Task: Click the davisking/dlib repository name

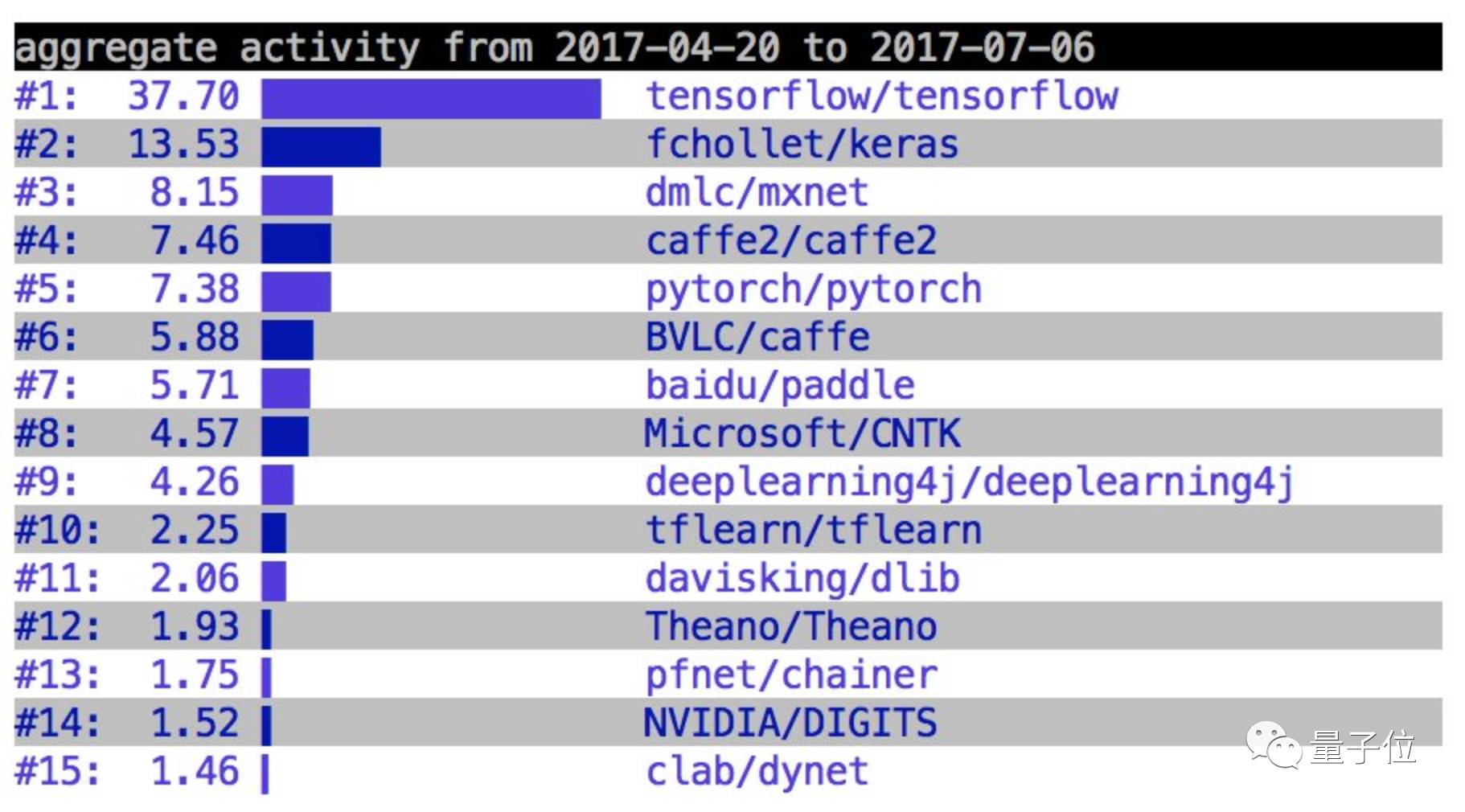Action: click(x=802, y=579)
